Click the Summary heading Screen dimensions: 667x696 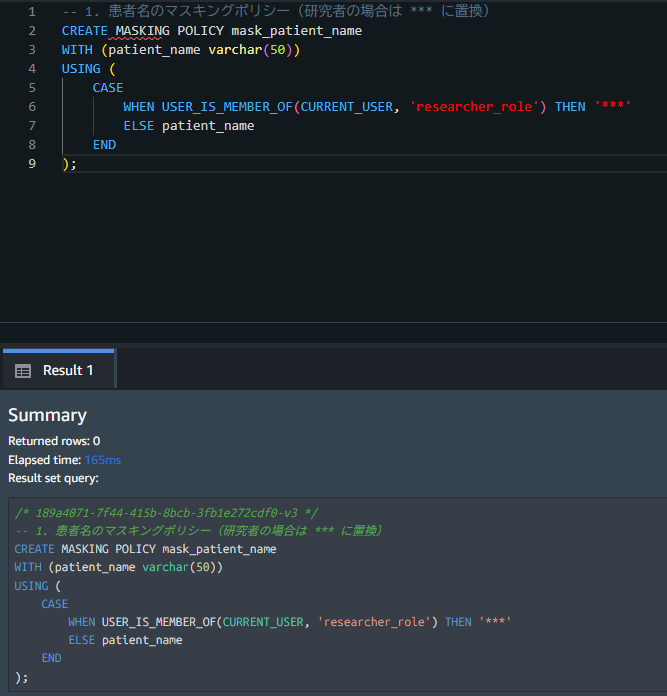(x=47, y=415)
